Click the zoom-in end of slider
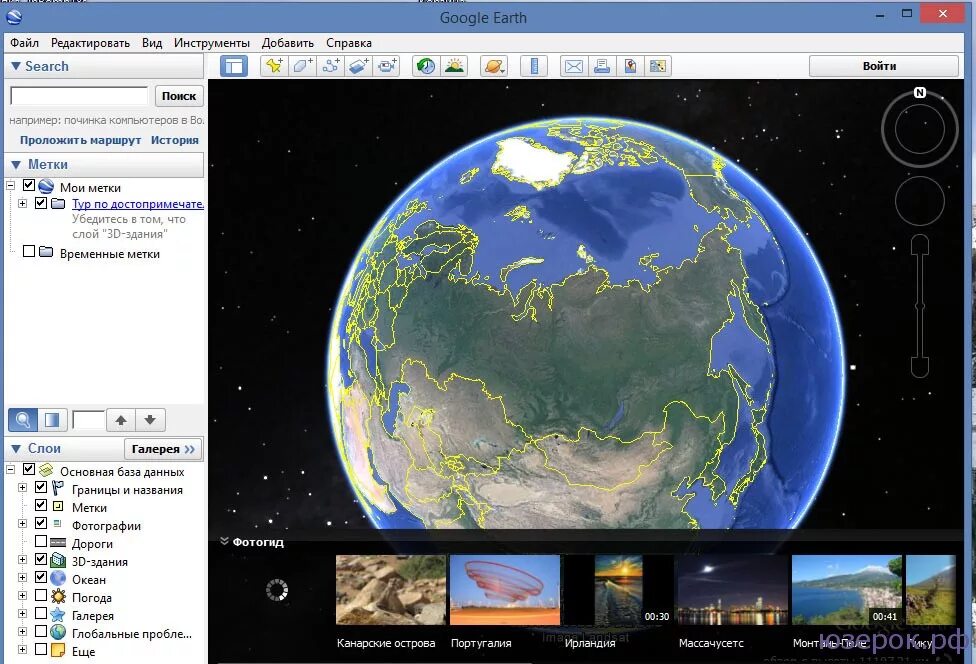Image resolution: width=976 pixels, height=664 pixels. tap(920, 245)
